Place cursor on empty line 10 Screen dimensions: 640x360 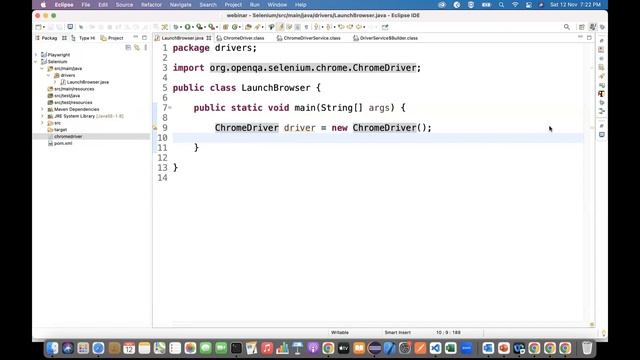[378, 138]
